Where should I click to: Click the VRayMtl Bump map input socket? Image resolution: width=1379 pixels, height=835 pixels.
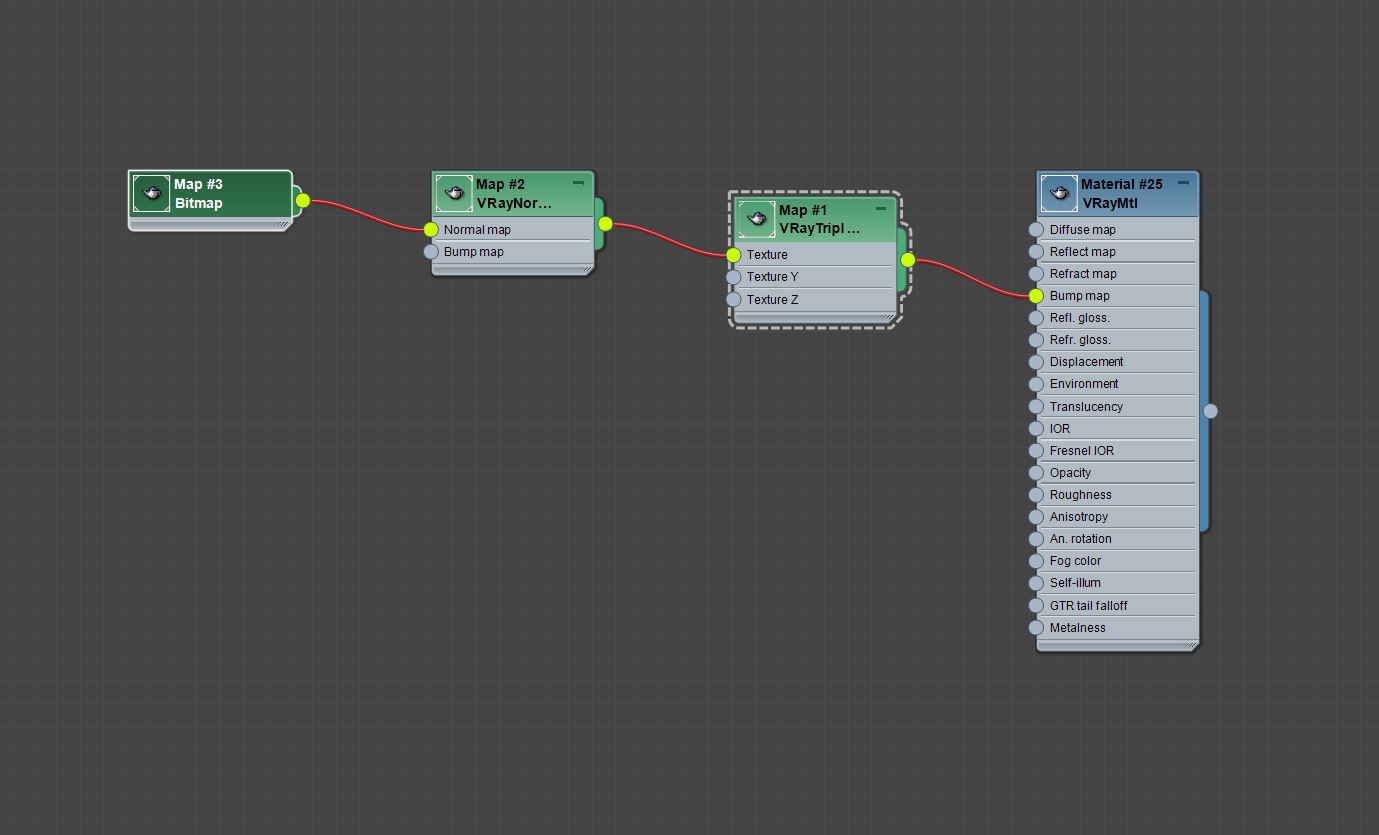point(1036,296)
